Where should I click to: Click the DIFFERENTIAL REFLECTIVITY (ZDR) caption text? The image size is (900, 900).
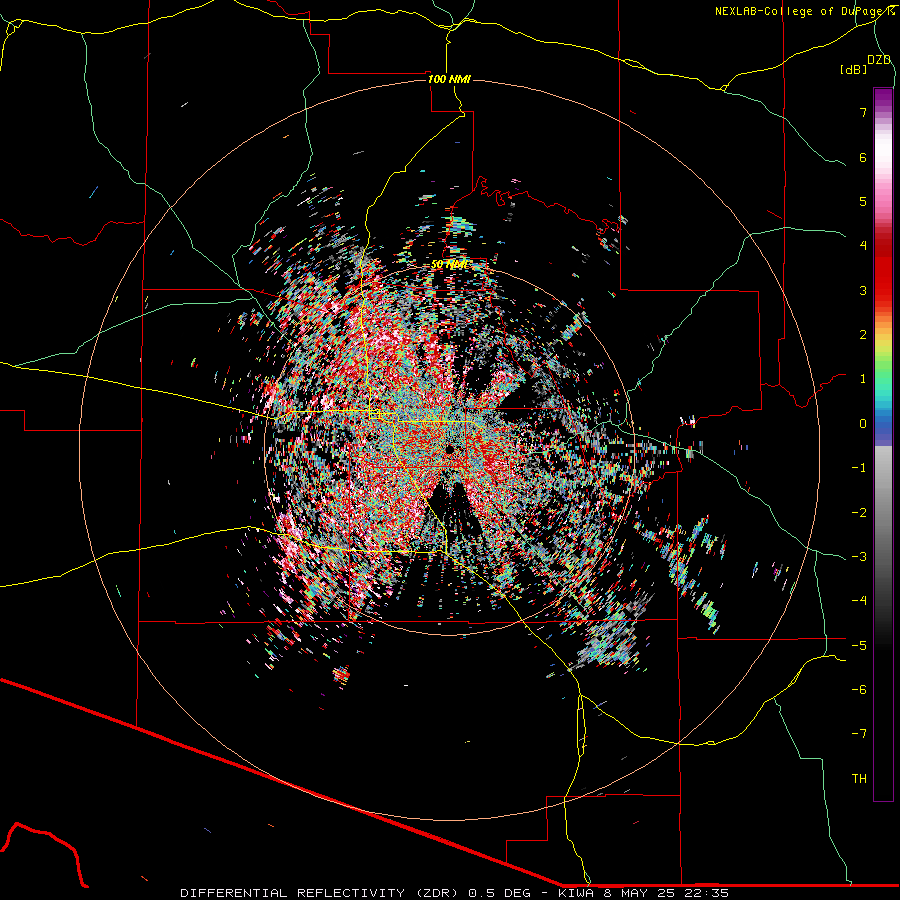point(319,893)
